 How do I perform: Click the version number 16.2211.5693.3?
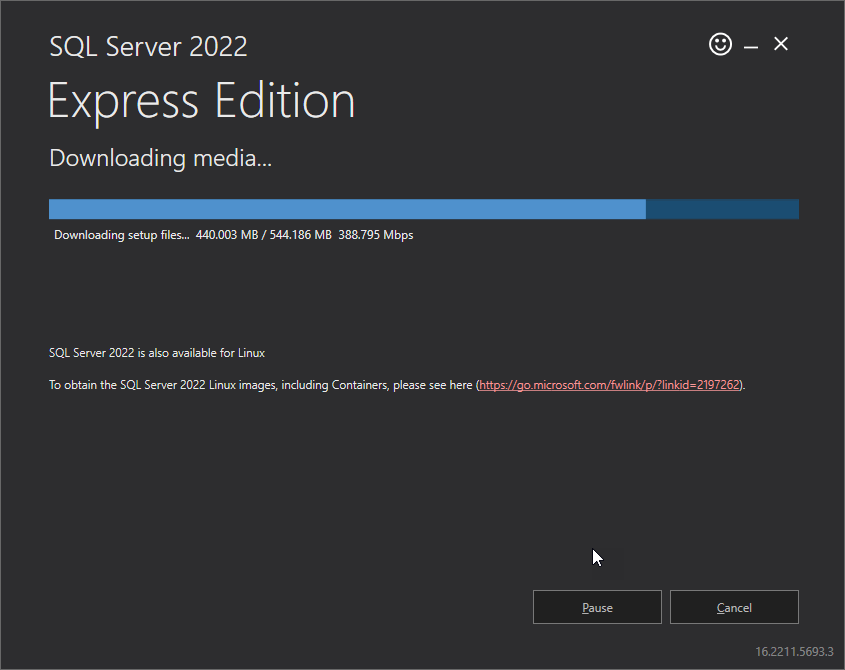point(794,651)
